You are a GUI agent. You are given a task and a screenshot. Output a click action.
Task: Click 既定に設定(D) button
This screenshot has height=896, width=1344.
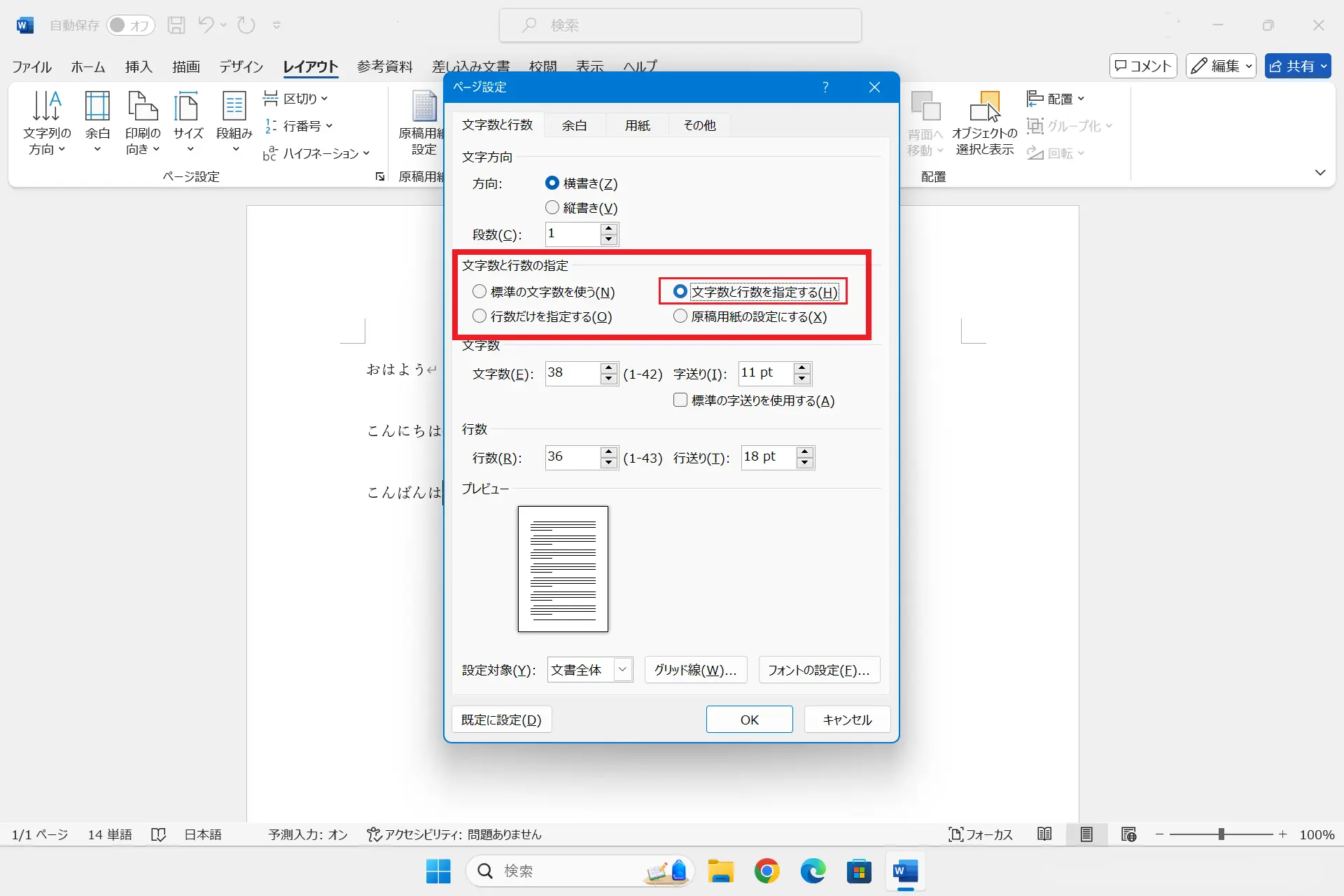pos(501,720)
